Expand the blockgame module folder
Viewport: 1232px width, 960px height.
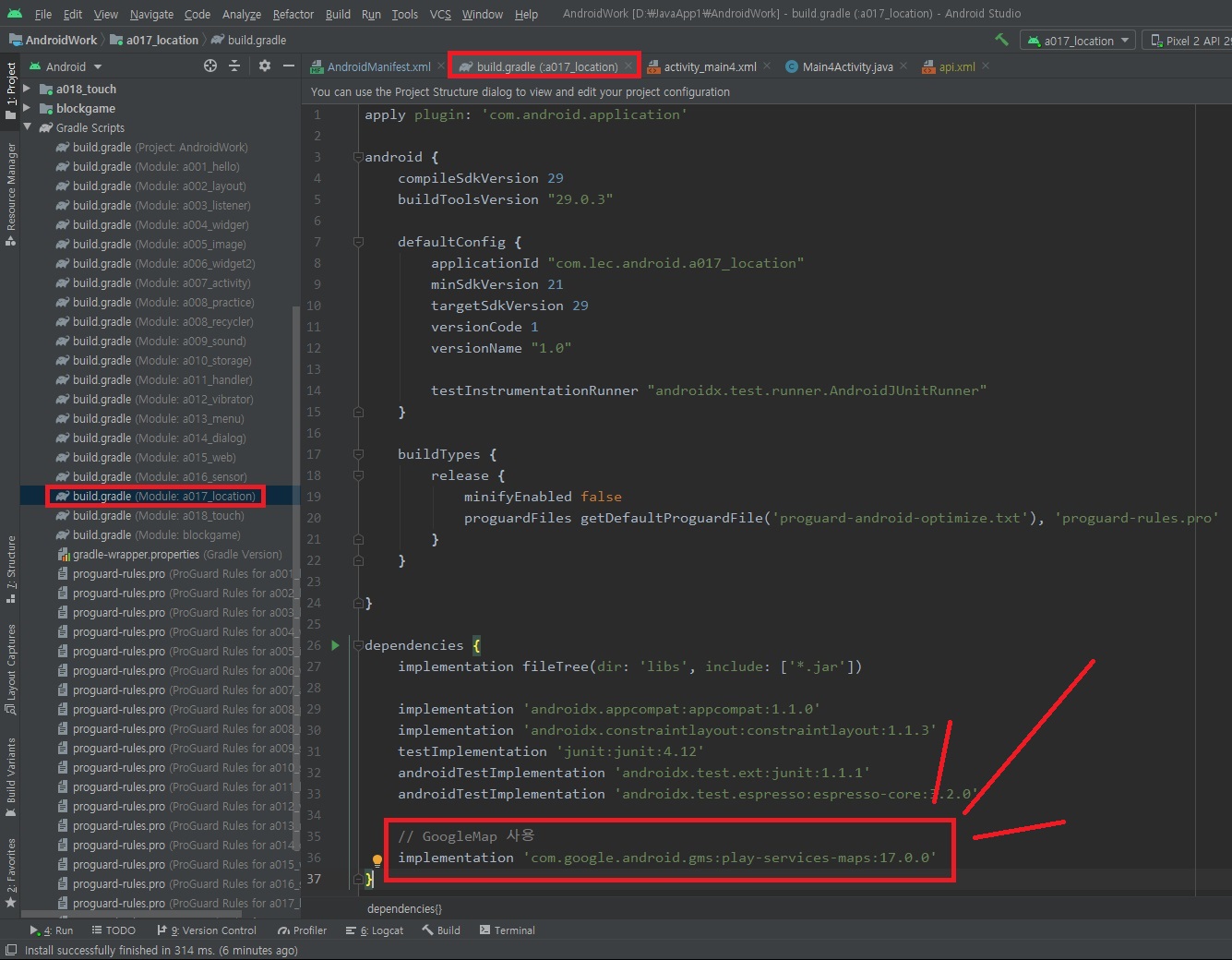(27, 108)
